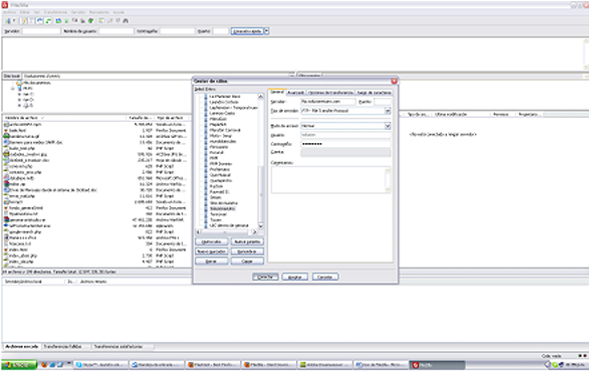Click the disconnect from server toolbar icon
The image size is (600, 373).
click(x=83, y=21)
